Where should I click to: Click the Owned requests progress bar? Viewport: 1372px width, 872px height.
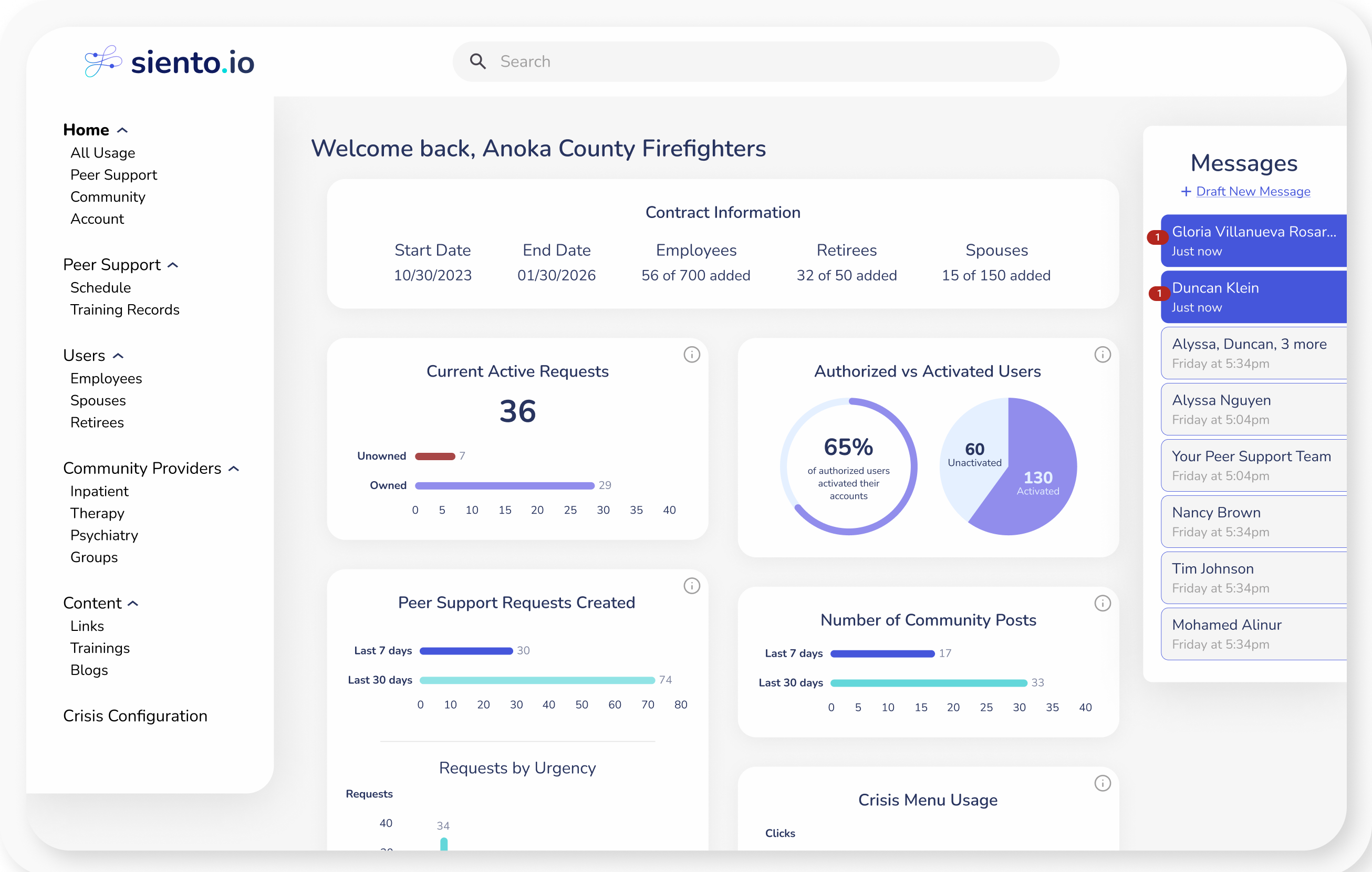point(504,485)
